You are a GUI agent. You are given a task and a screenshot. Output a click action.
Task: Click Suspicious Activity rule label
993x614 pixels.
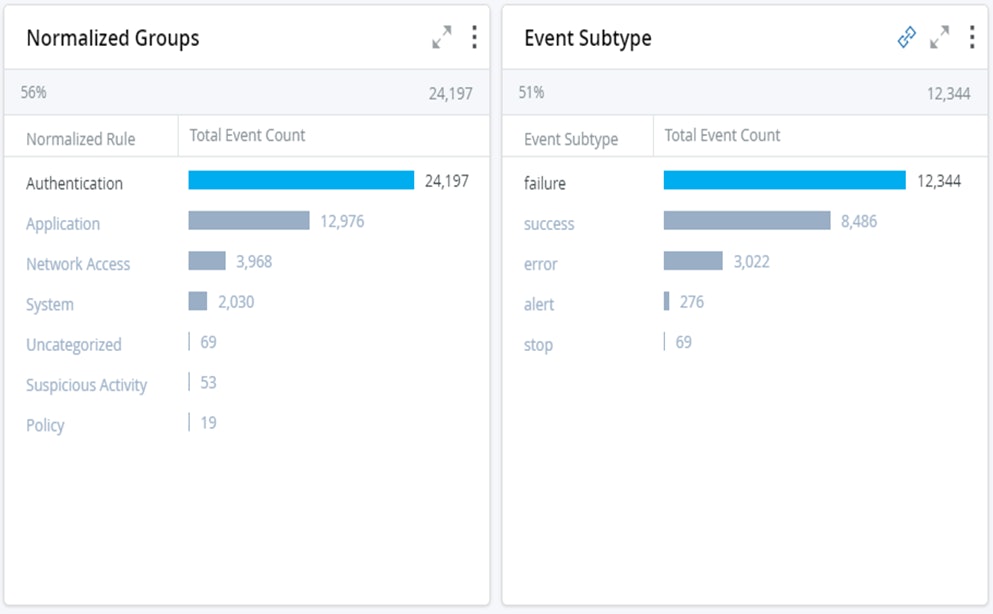coord(86,385)
